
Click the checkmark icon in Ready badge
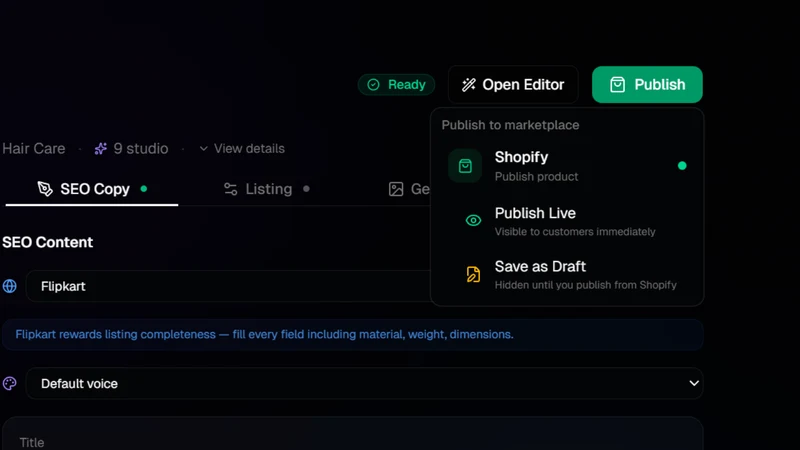(373, 85)
